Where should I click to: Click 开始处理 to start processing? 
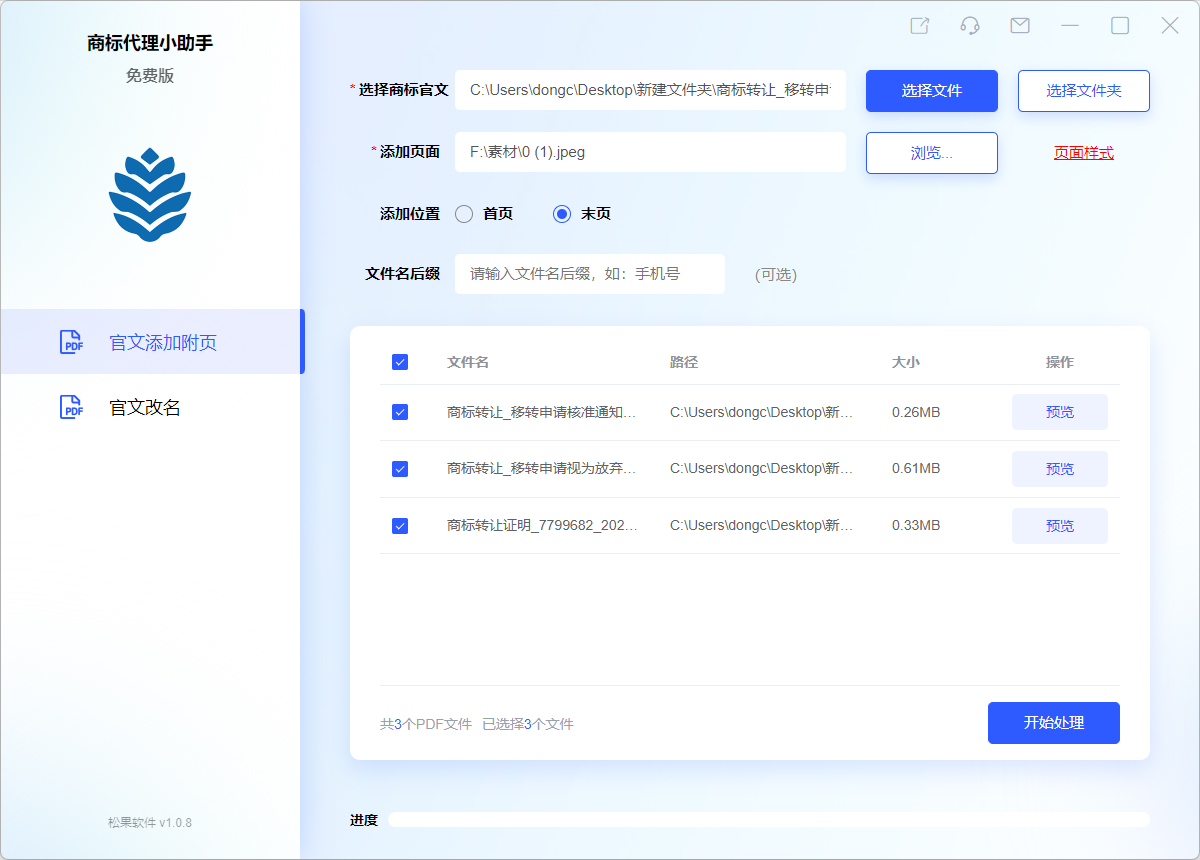point(1053,722)
